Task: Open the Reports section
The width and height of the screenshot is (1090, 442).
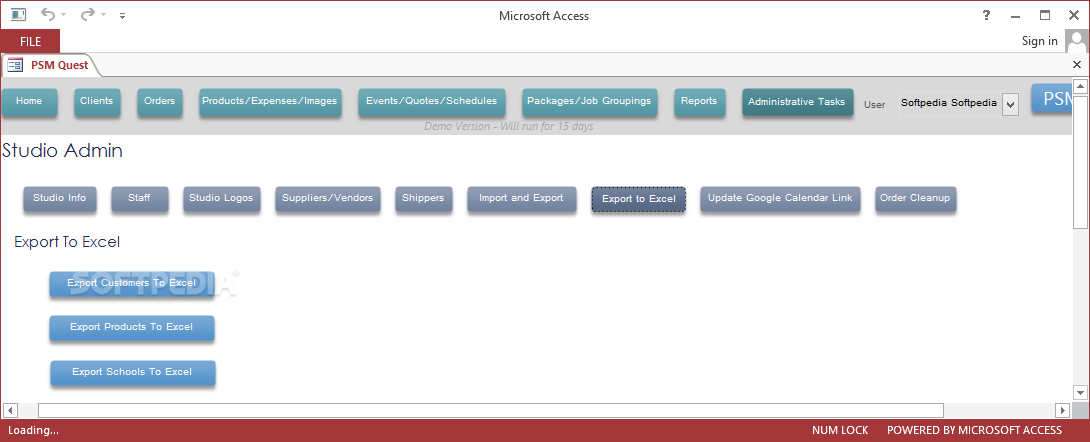Action: pyautogui.click(x=699, y=101)
